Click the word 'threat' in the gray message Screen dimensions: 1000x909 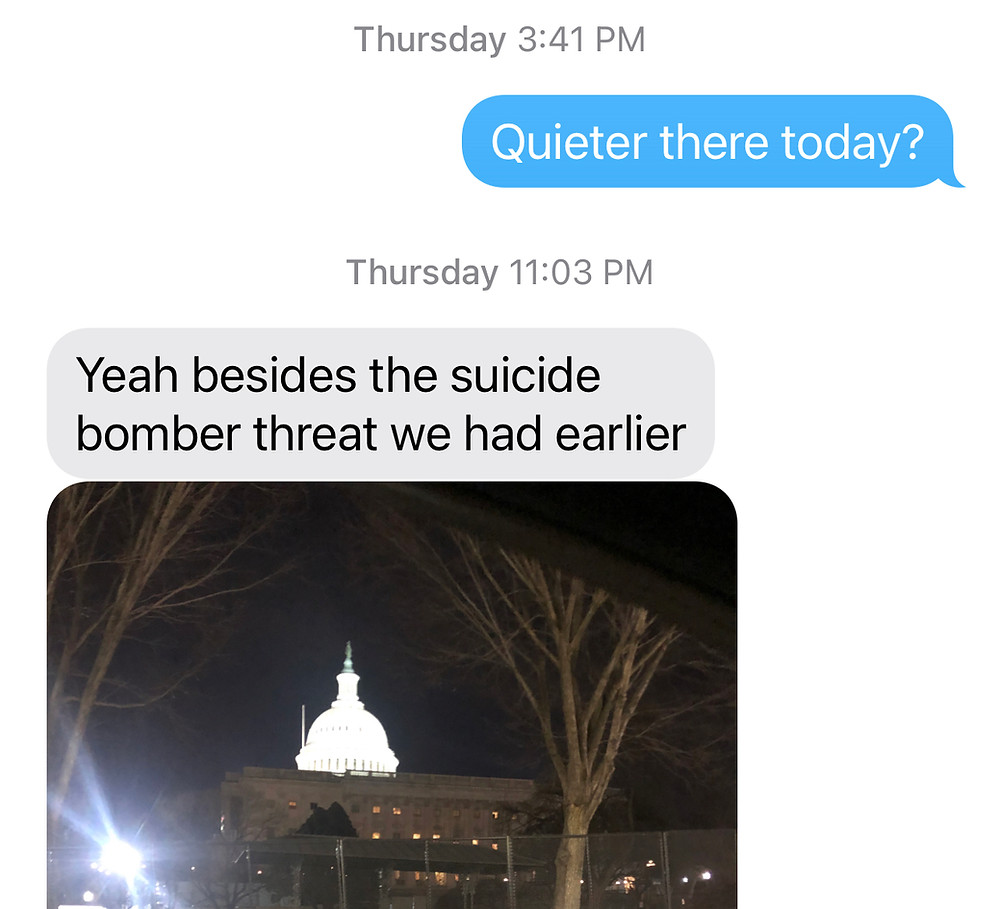(316, 434)
